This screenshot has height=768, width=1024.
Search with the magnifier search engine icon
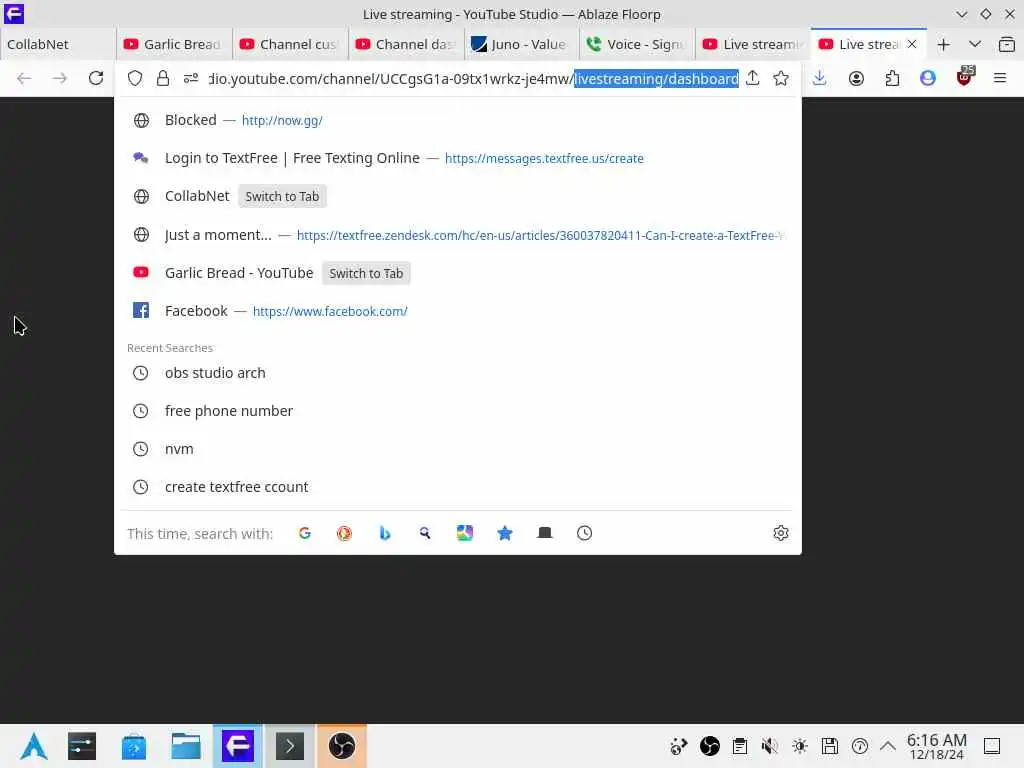(x=424, y=533)
